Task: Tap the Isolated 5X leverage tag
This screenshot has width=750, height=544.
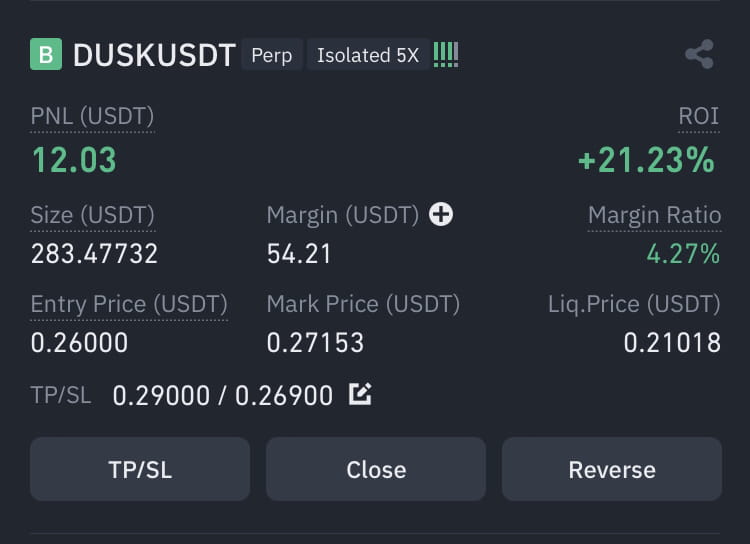Action: tap(368, 55)
